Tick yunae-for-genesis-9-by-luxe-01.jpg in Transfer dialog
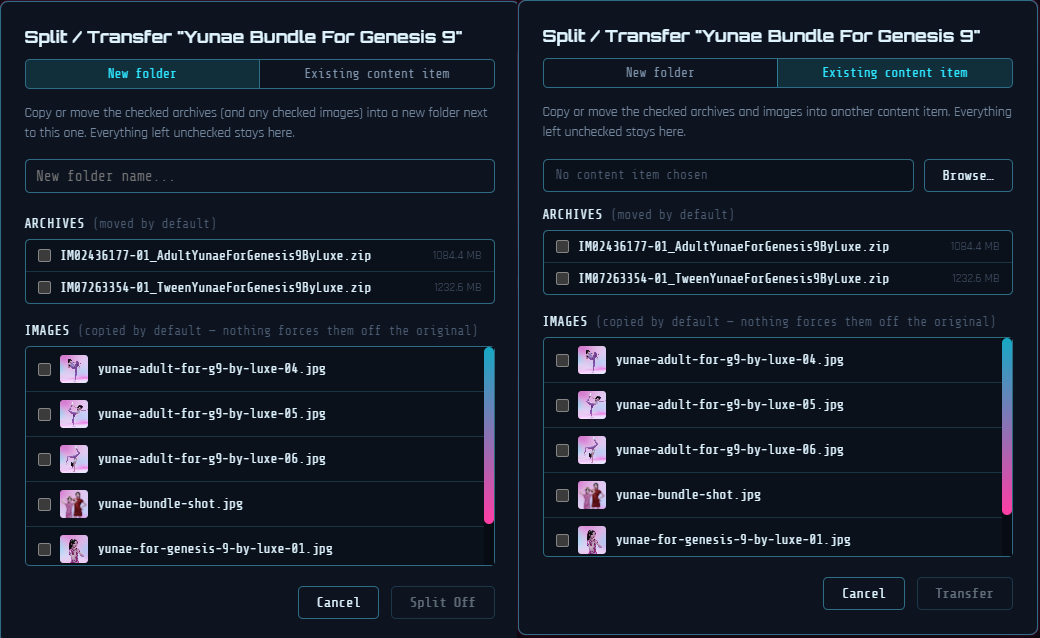Viewport: 1040px width, 638px height. click(562, 541)
